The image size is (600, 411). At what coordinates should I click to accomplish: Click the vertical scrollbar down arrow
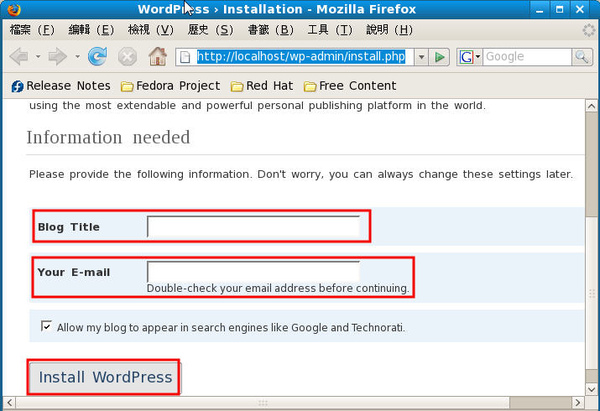[592, 390]
